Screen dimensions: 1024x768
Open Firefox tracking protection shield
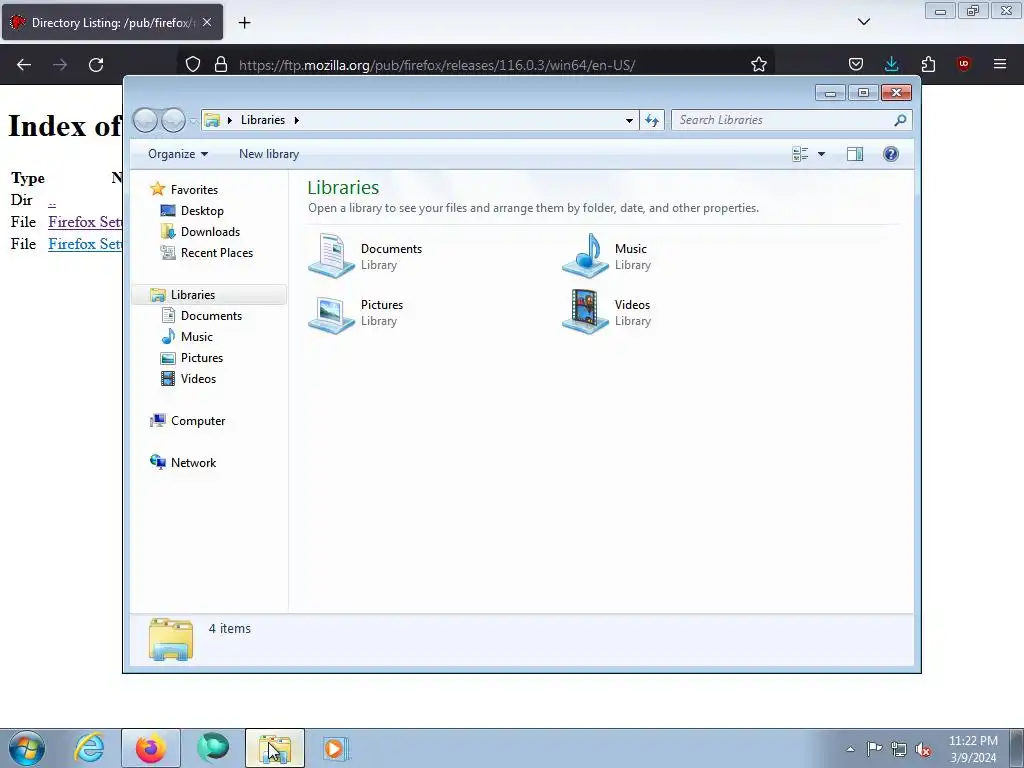tap(193, 65)
